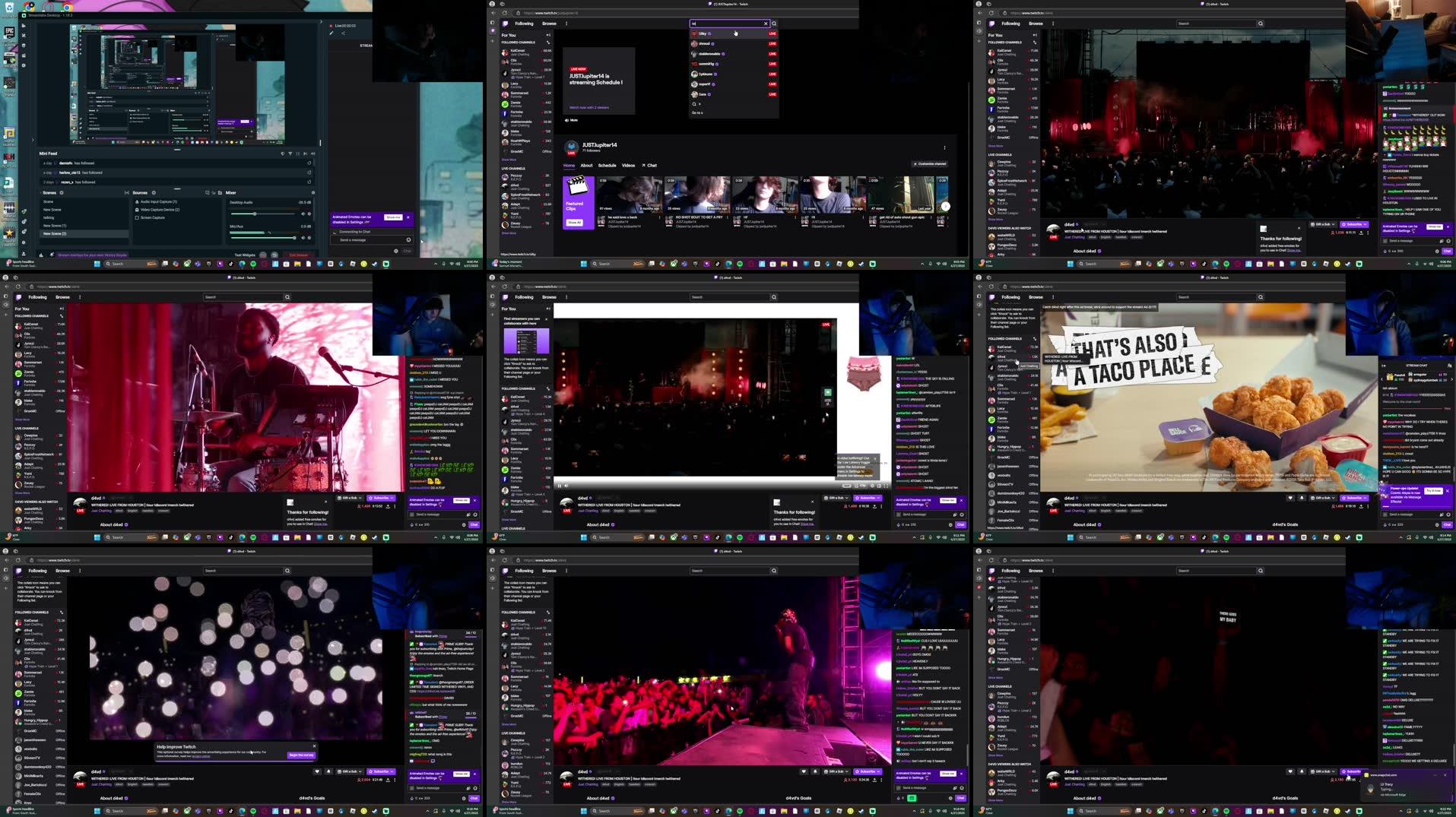This screenshot has height=817, width=1456.
Task: Open the JUSTJupiter14 channel three-dot menu
Action: click(944, 147)
